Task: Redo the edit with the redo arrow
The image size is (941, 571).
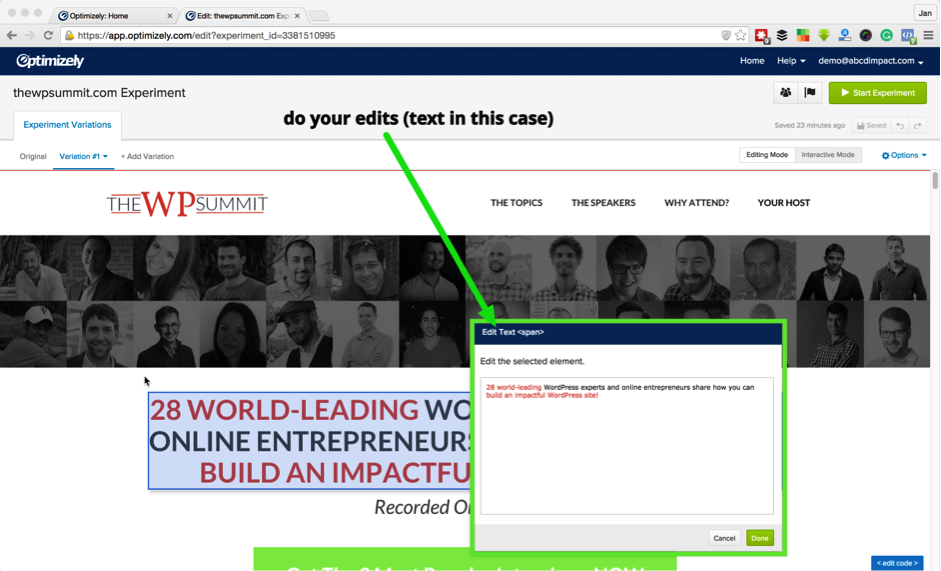Action: 917,125
